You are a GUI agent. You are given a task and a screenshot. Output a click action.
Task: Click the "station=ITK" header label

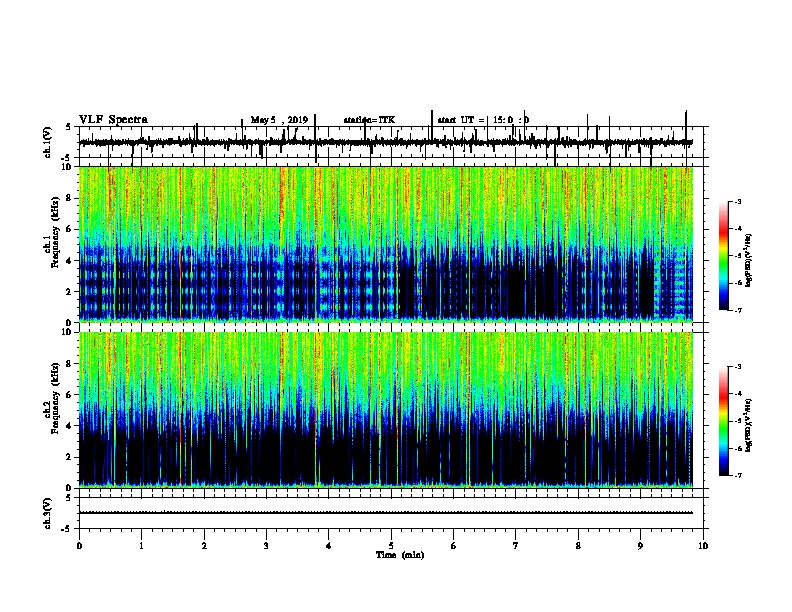tap(369, 120)
